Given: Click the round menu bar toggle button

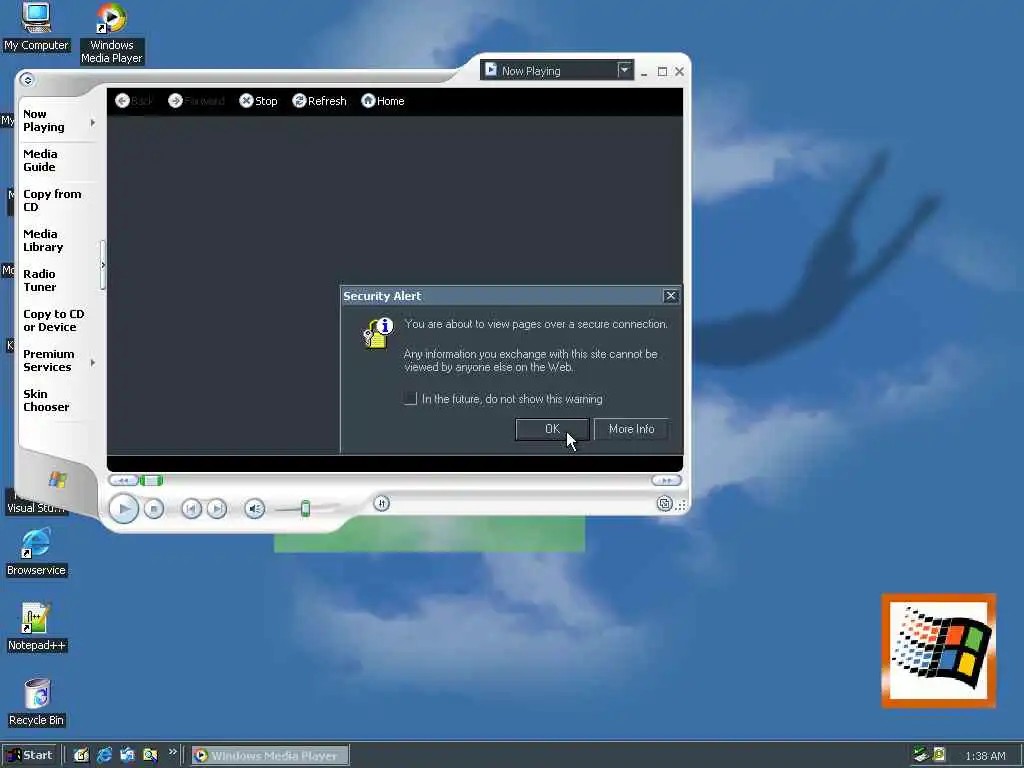Looking at the screenshot, I should pos(27,80).
